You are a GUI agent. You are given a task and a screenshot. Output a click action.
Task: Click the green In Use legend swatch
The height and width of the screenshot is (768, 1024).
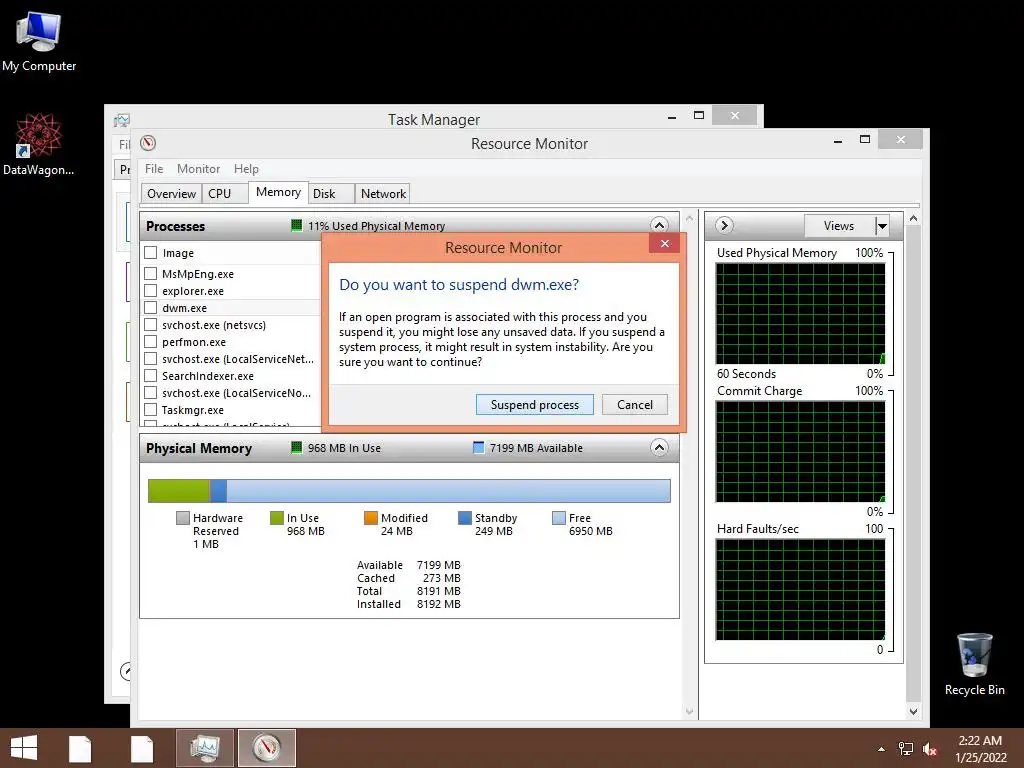(x=277, y=518)
